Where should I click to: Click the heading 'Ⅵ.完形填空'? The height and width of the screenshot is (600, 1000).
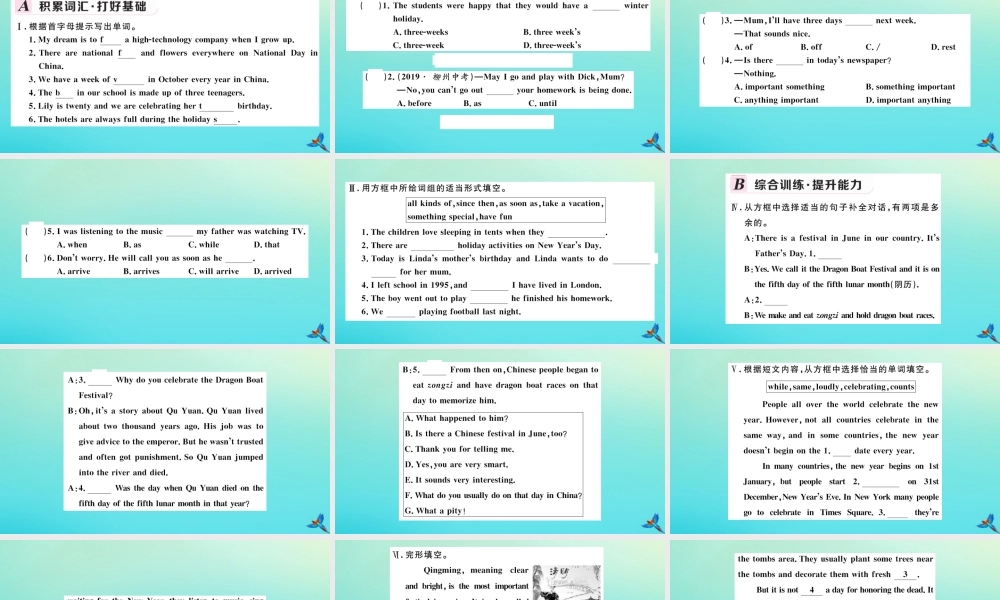point(420,555)
